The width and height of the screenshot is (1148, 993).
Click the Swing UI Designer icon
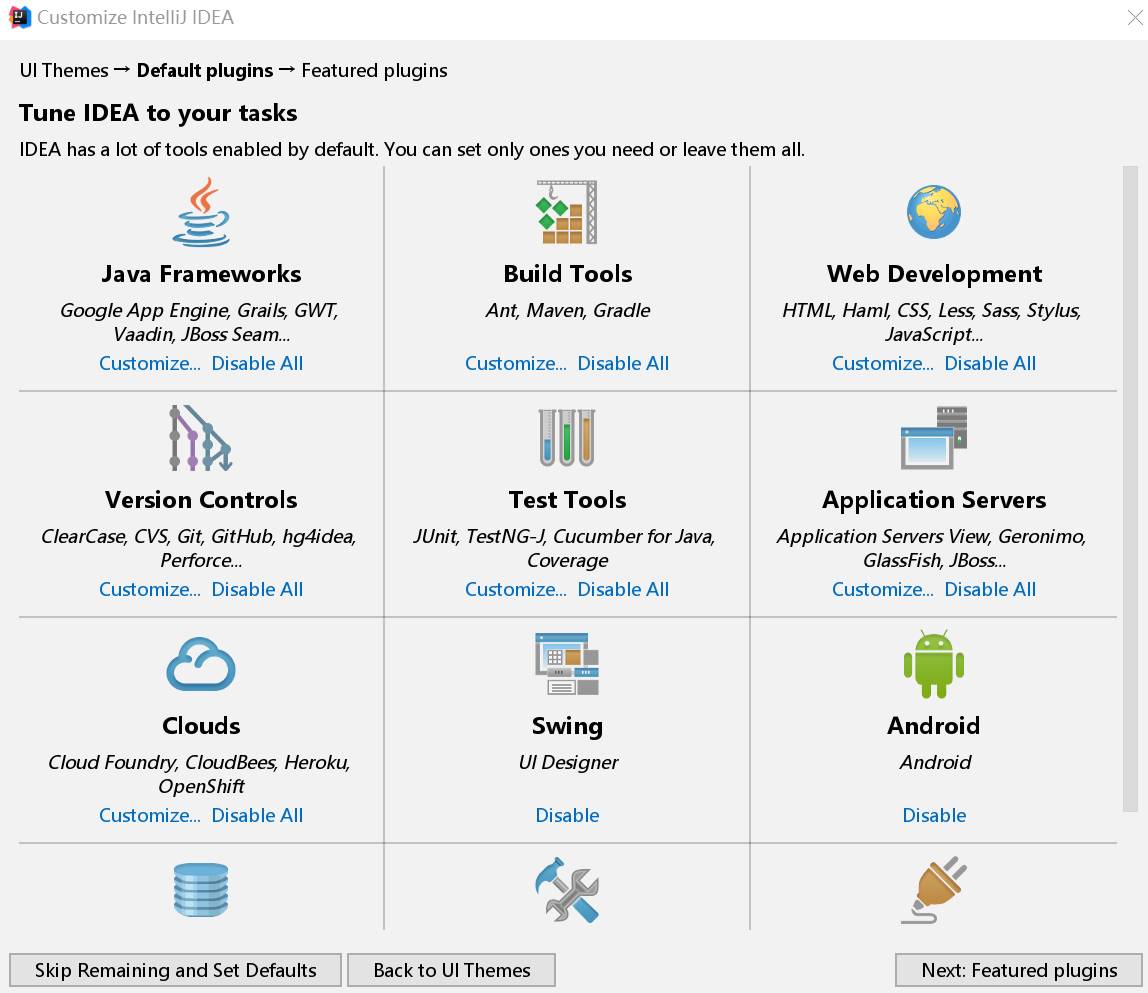click(x=567, y=664)
